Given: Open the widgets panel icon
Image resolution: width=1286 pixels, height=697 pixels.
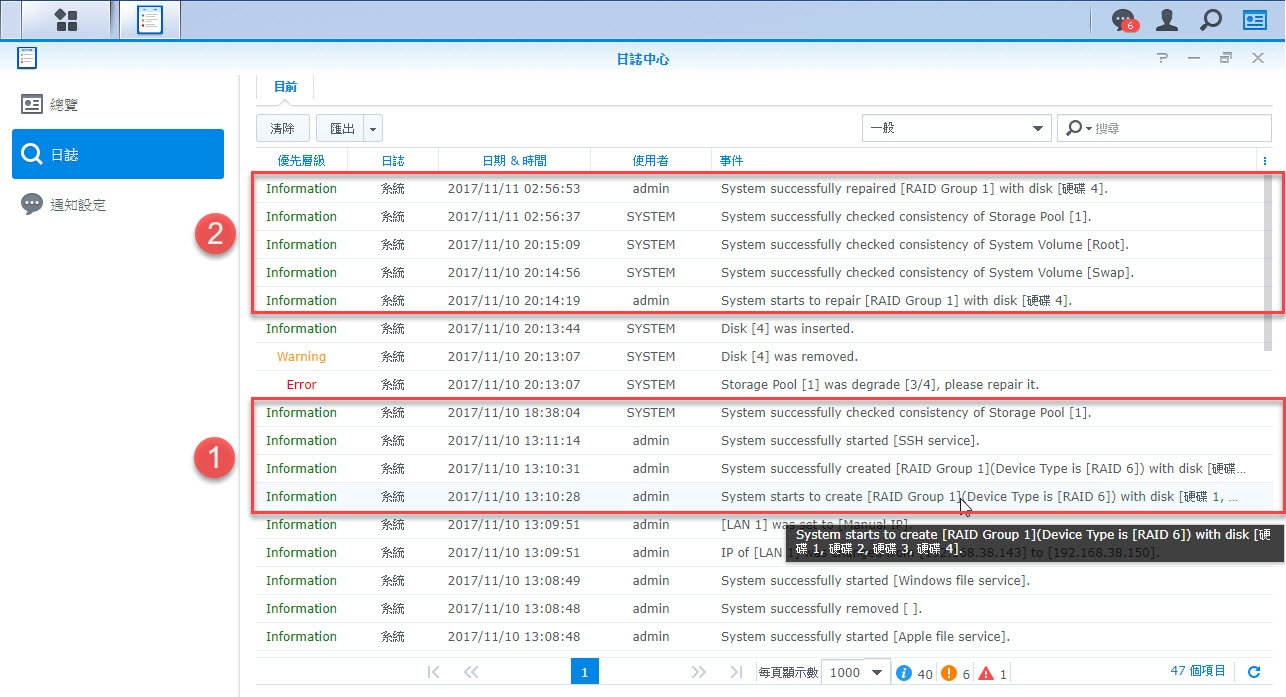Looking at the screenshot, I should tap(1254, 20).
